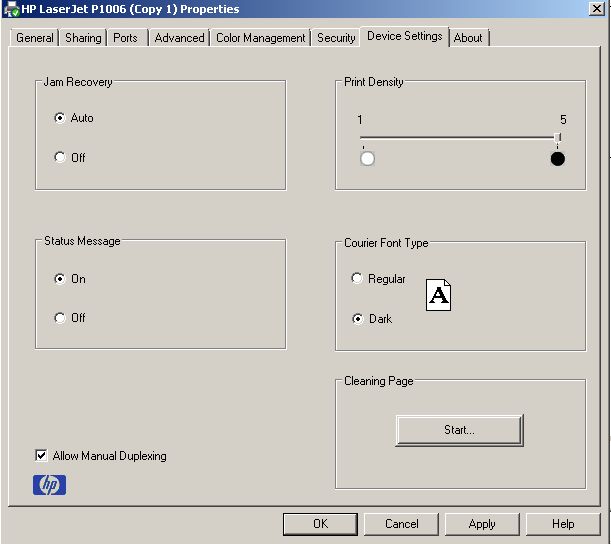Close the Properties dialog window
Viewport: 611px width, 544px height.
tap(597, 9)
